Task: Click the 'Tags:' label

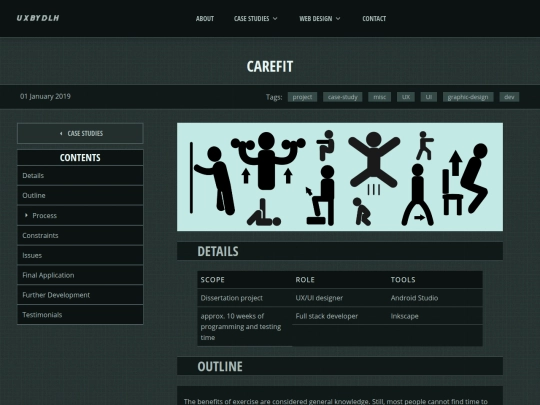Action: [274, 97]
